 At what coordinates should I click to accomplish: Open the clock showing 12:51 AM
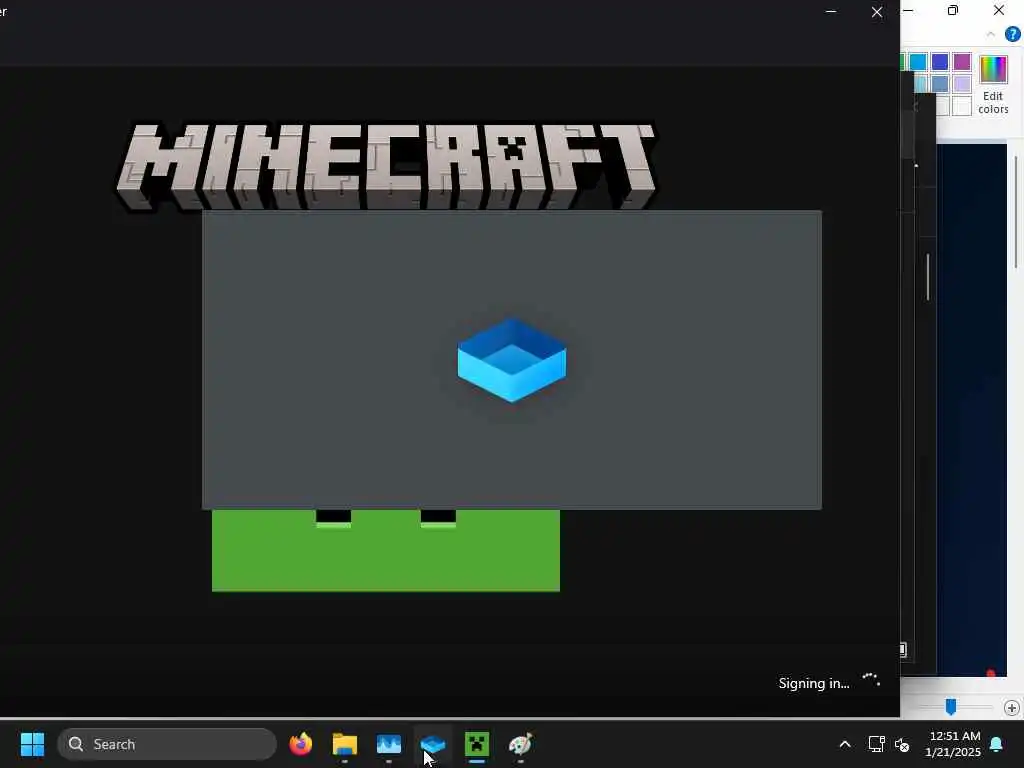(x=953, y=744)
